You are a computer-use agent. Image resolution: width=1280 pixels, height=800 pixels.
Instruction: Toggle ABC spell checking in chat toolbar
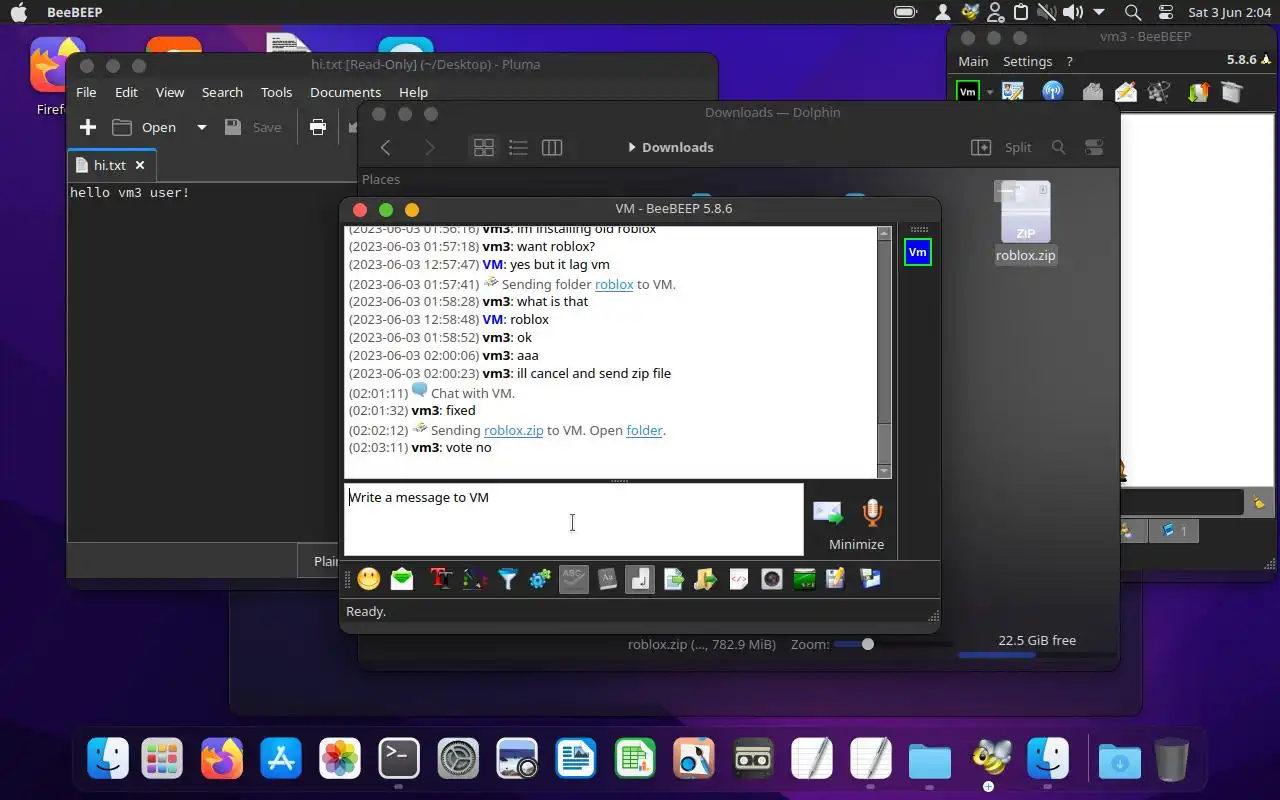(574, 579)
